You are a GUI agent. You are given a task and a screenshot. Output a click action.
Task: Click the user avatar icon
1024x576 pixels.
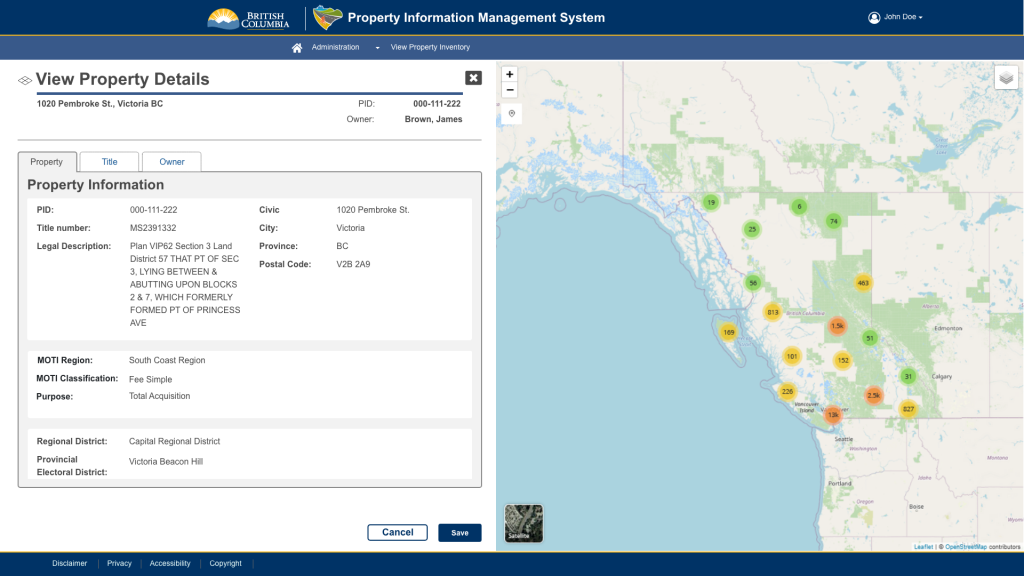coord(874,17)
